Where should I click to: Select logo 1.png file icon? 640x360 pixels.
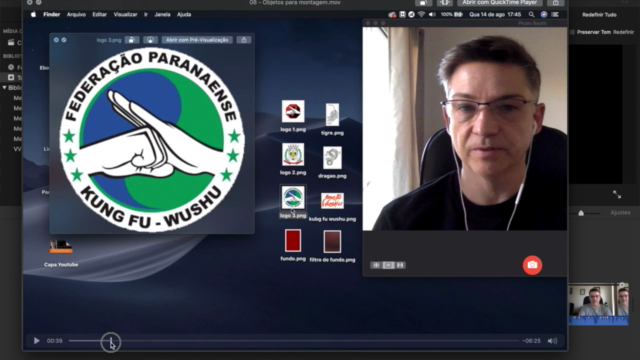click(293, 111)
